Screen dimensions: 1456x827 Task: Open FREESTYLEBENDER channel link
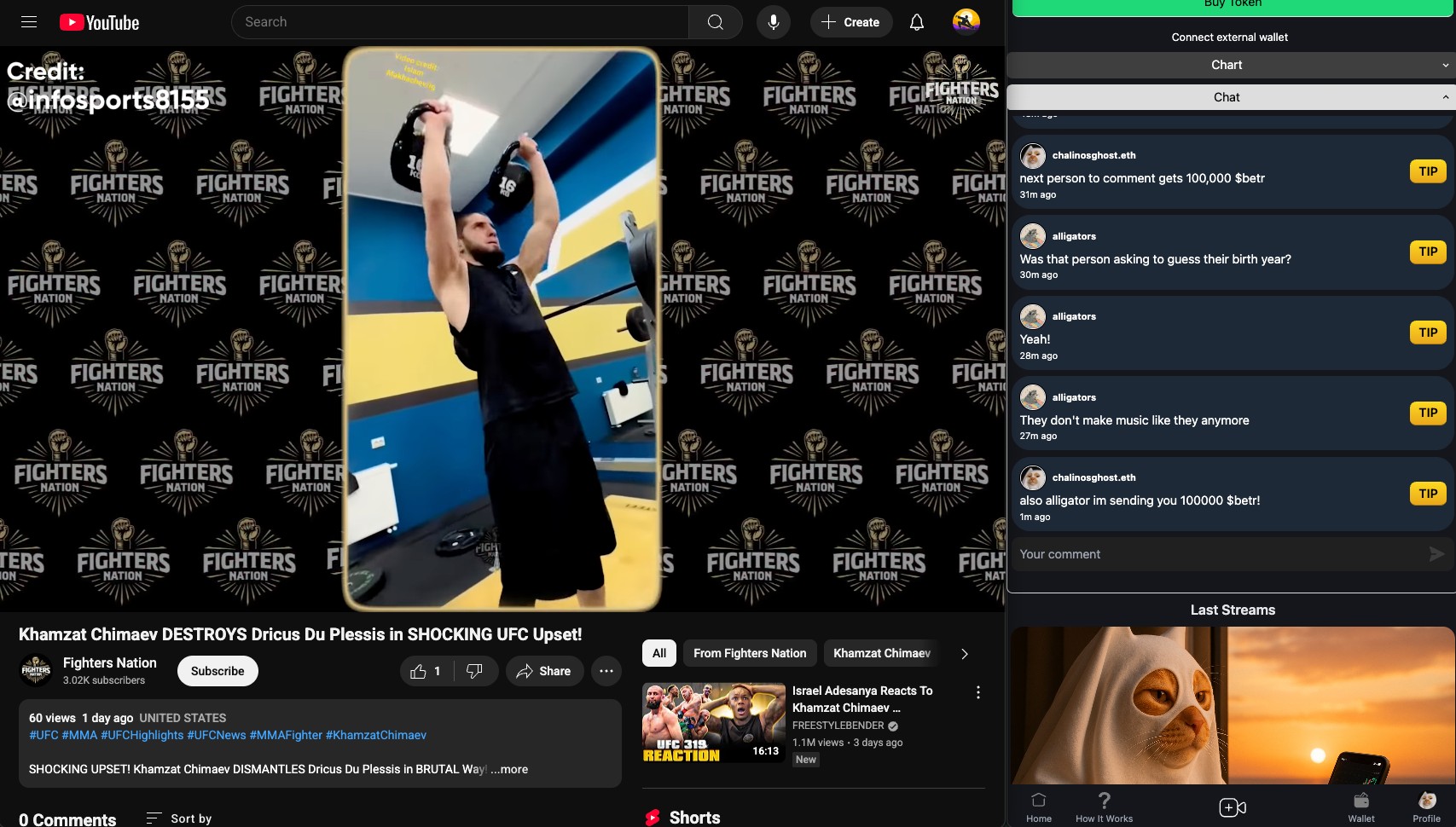tap(838, 726)
